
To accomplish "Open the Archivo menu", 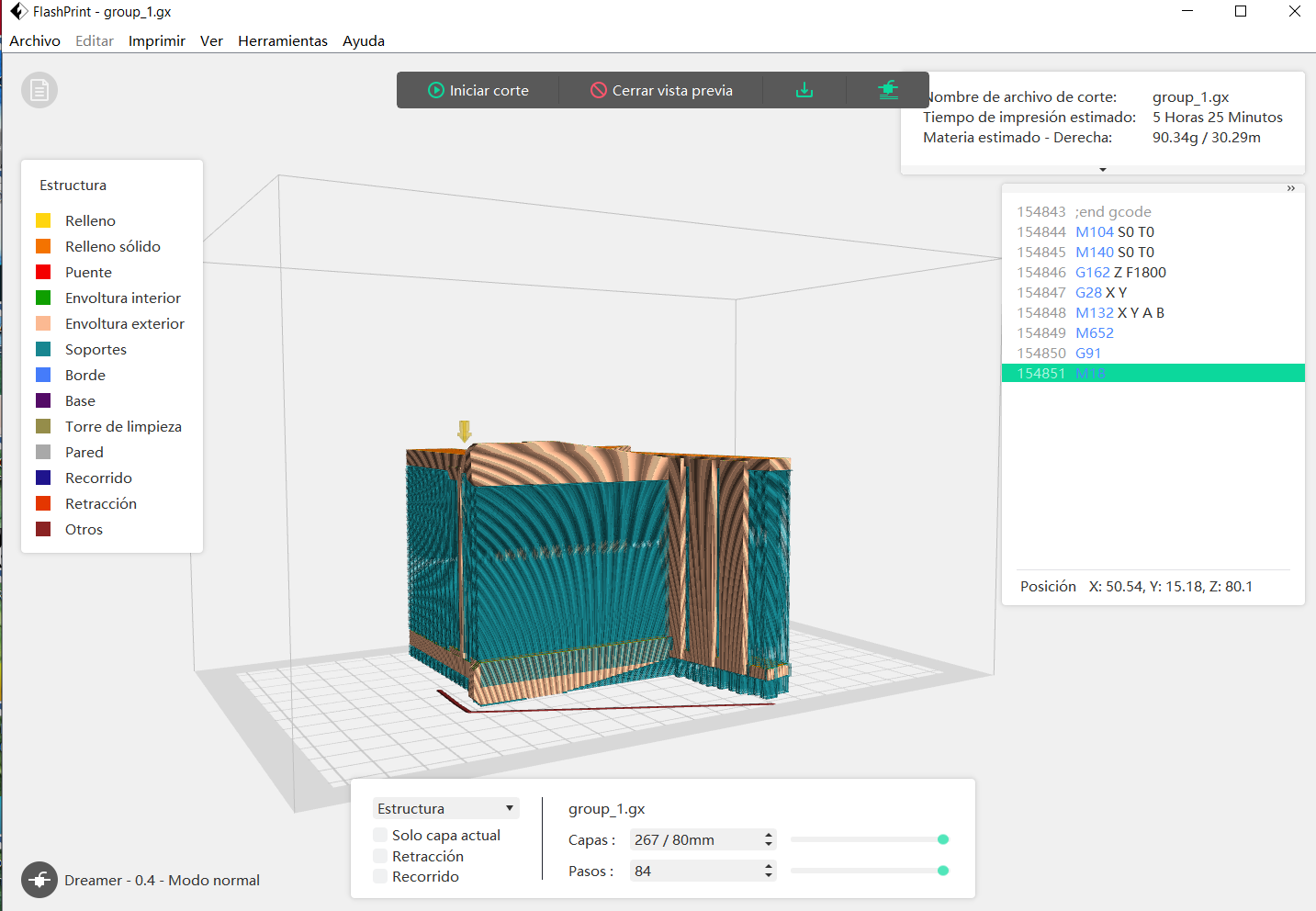I will 35,40.
